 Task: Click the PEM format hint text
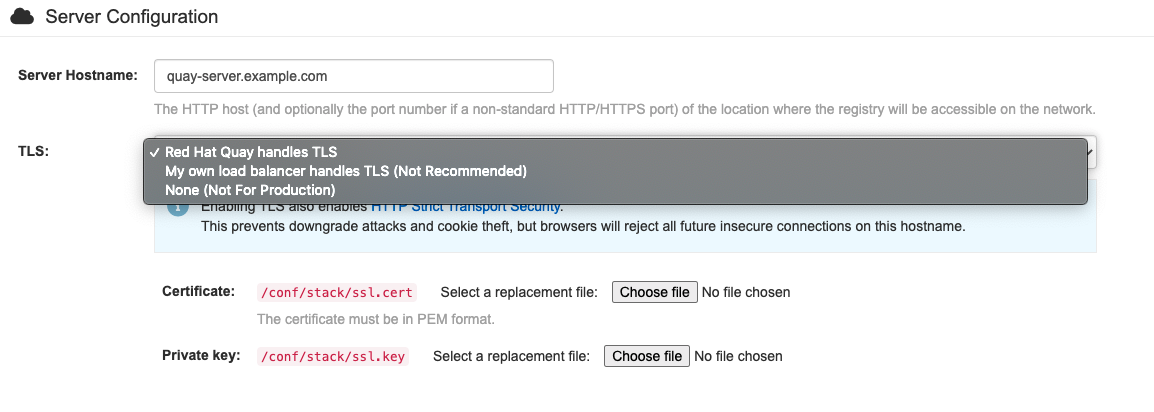pyautogui.click(x=376, y=320)
